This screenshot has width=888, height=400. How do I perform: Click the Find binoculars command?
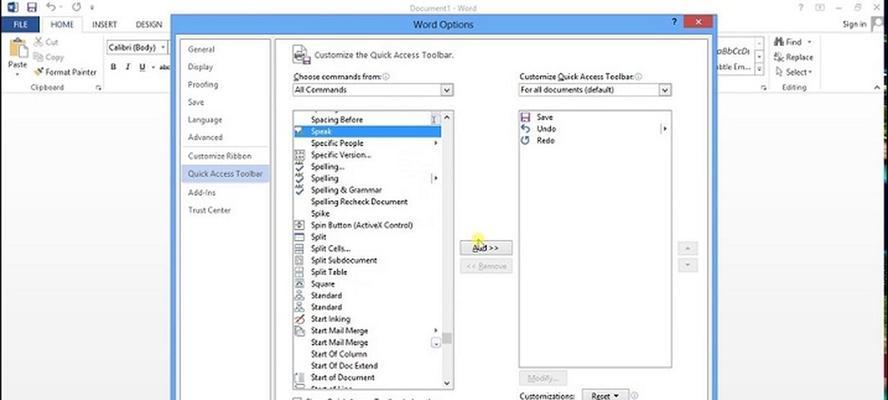(x=788, y=42)
